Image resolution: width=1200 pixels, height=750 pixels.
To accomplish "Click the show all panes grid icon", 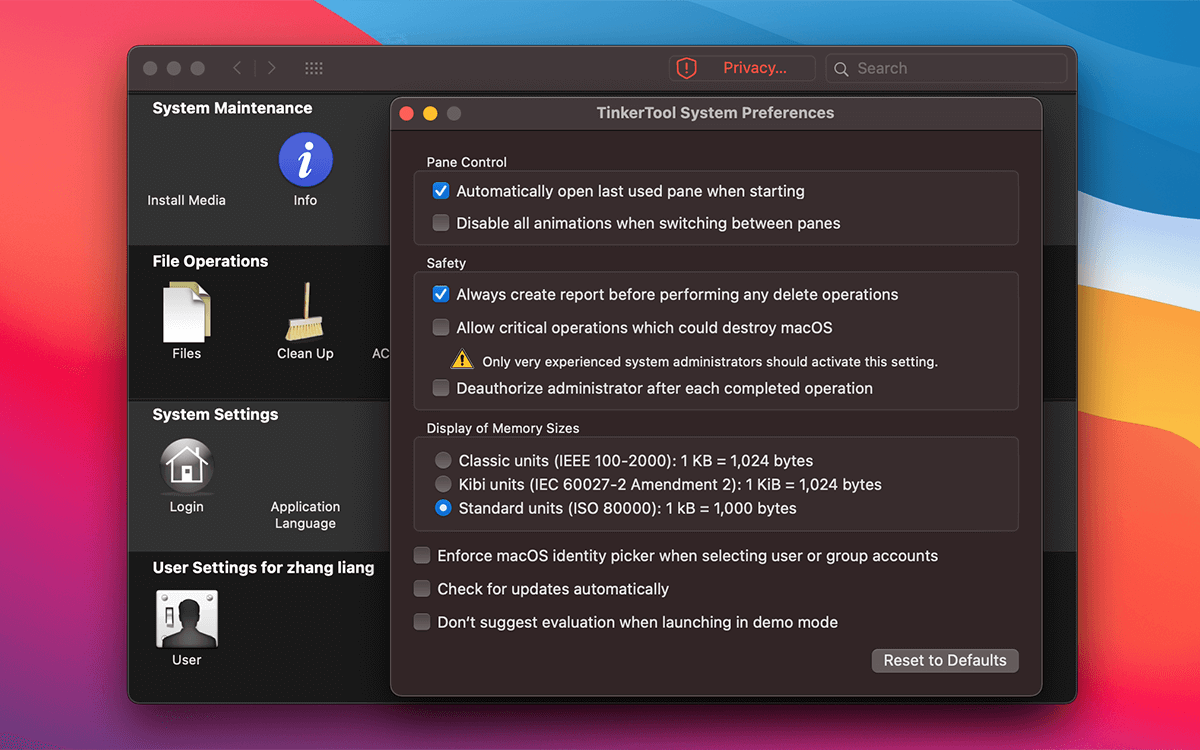I will (313, 68).
